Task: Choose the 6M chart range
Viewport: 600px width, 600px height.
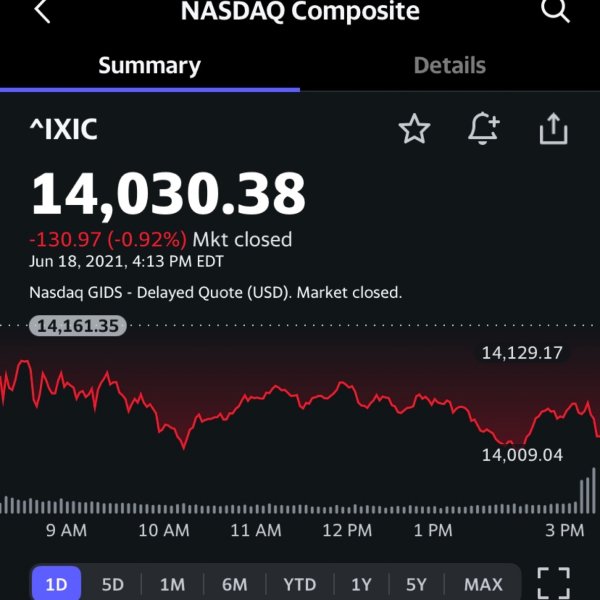Action: coord(234,585)
